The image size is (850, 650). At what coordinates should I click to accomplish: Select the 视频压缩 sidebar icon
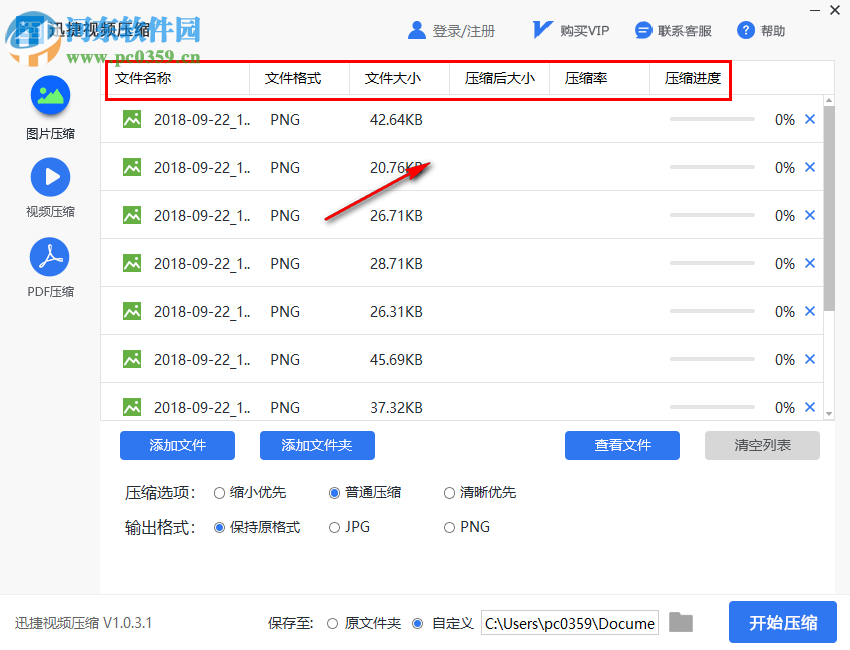pos(49,186)
